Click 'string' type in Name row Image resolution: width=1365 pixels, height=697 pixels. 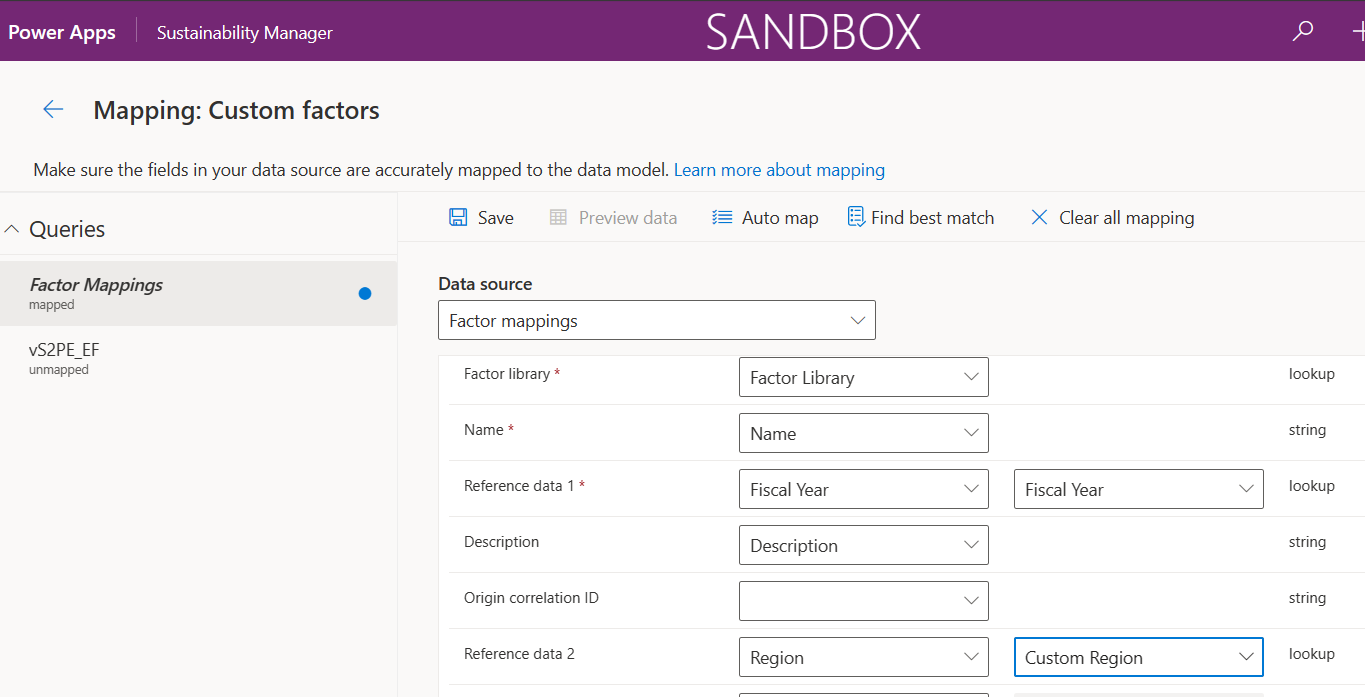point(1308,429)
